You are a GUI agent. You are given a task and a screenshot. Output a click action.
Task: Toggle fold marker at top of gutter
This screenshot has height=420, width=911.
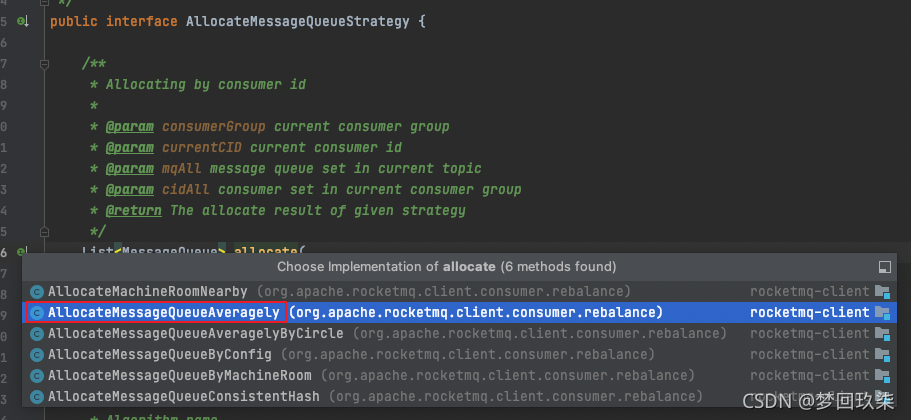[x=45, y=3]
